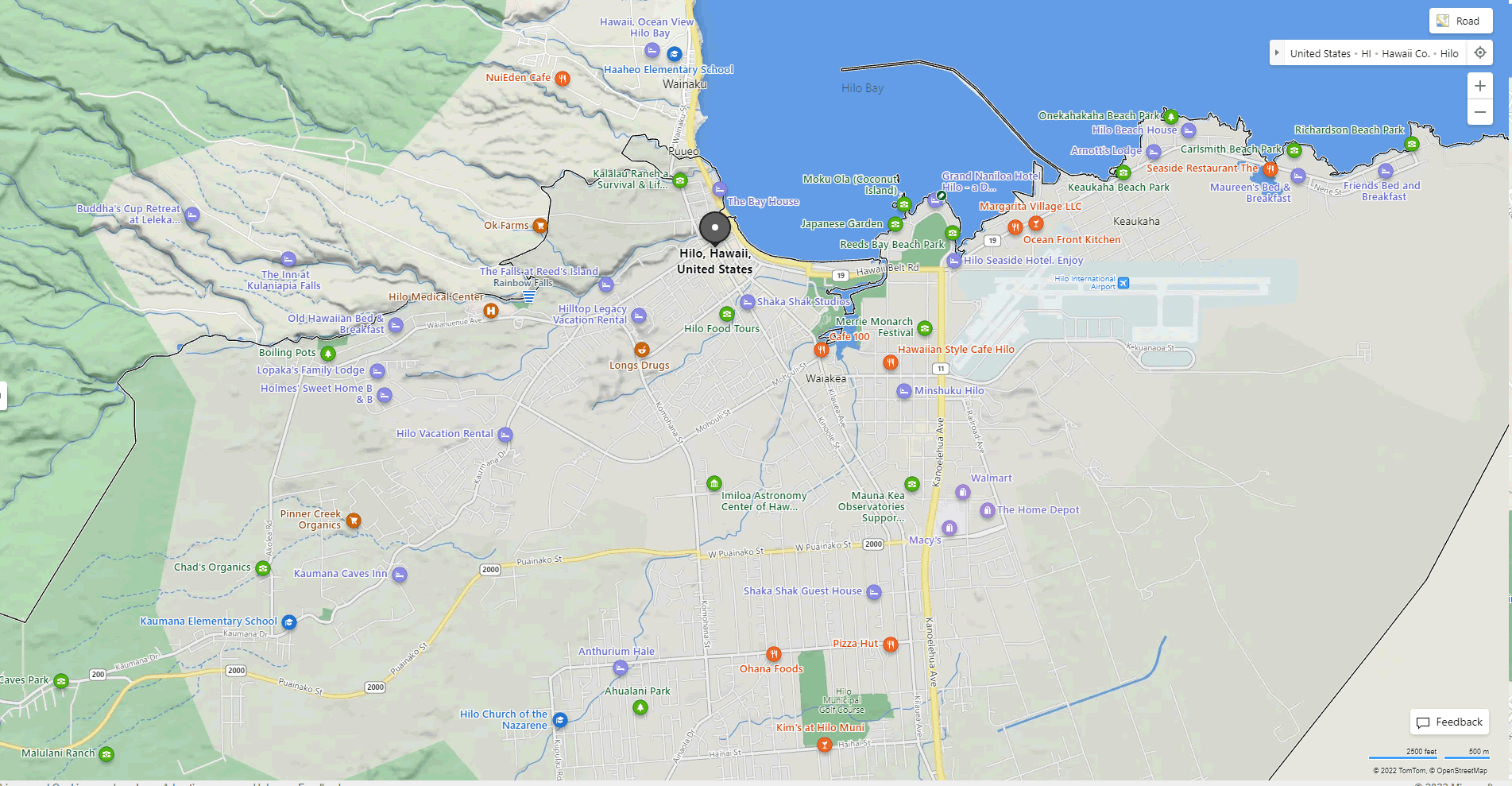This screenshot has width=1512, height=786.
Task: Click the black Hilo, Hawaii location marker
Action: tap(714, 228)
